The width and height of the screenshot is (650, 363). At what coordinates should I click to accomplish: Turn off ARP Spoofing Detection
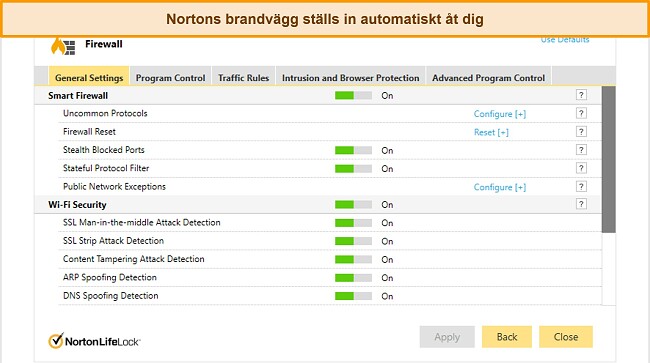click(353, 278)
